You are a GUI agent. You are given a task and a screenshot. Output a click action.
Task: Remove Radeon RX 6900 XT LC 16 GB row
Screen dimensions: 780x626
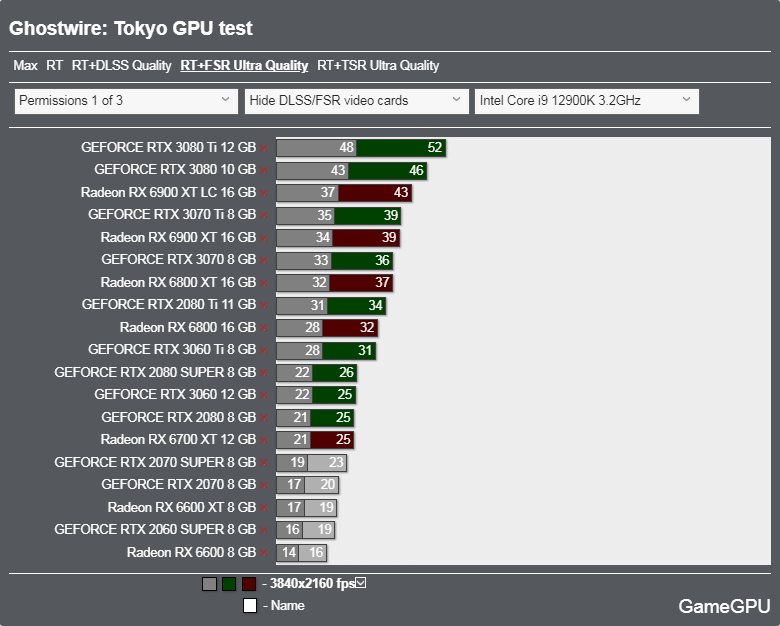(x=264, y=193)
